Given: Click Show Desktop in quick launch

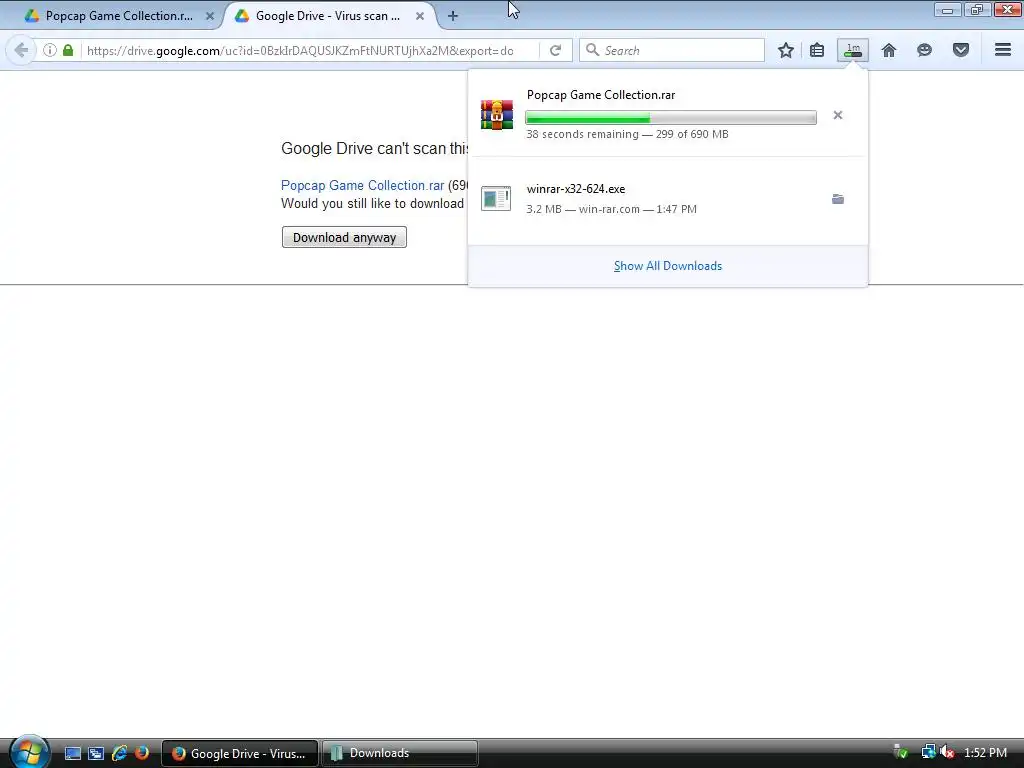Looking at the screenshot, I should [72, 753].
